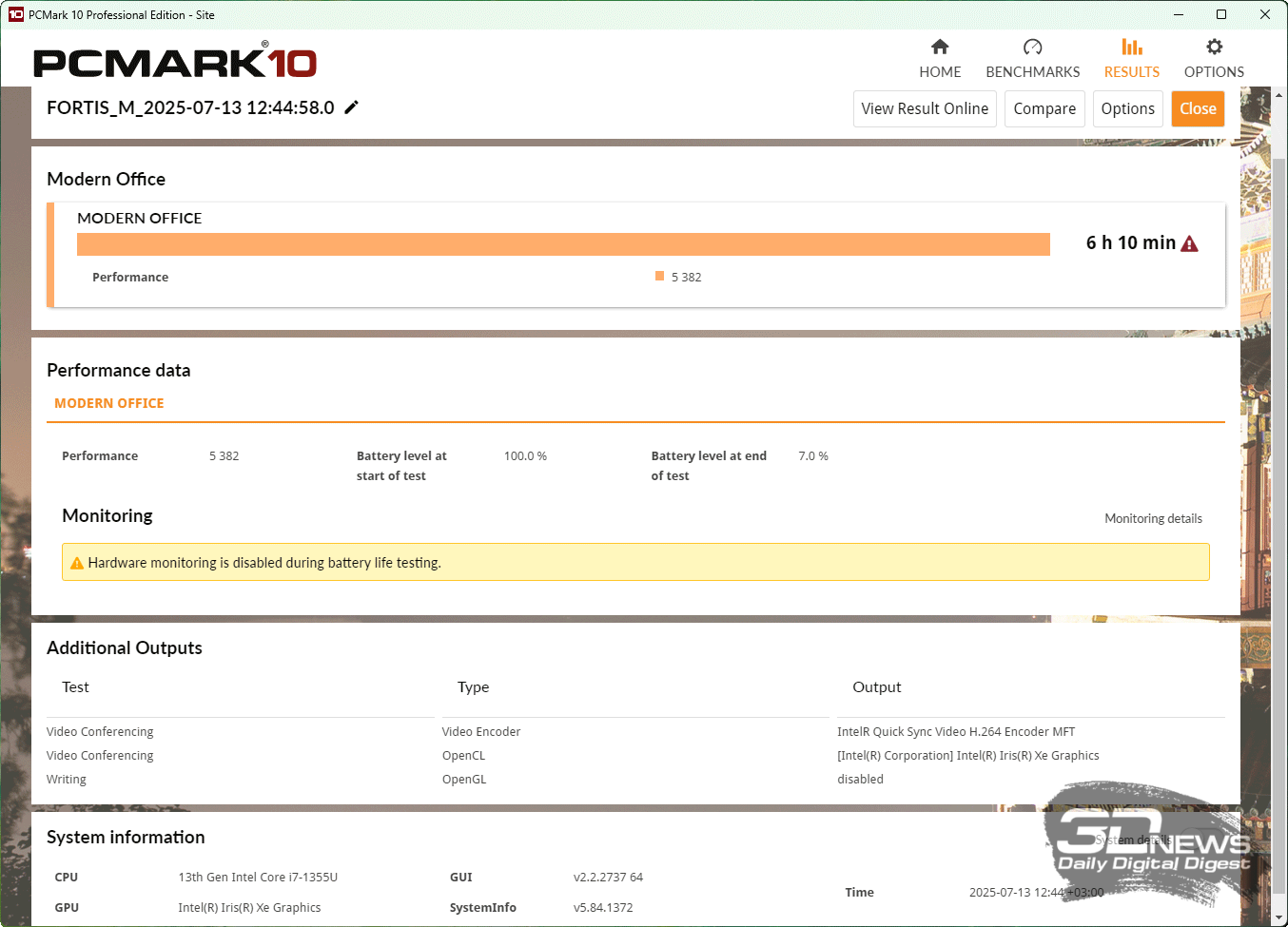Click the orange Modern Office result bar

(563, 244)
